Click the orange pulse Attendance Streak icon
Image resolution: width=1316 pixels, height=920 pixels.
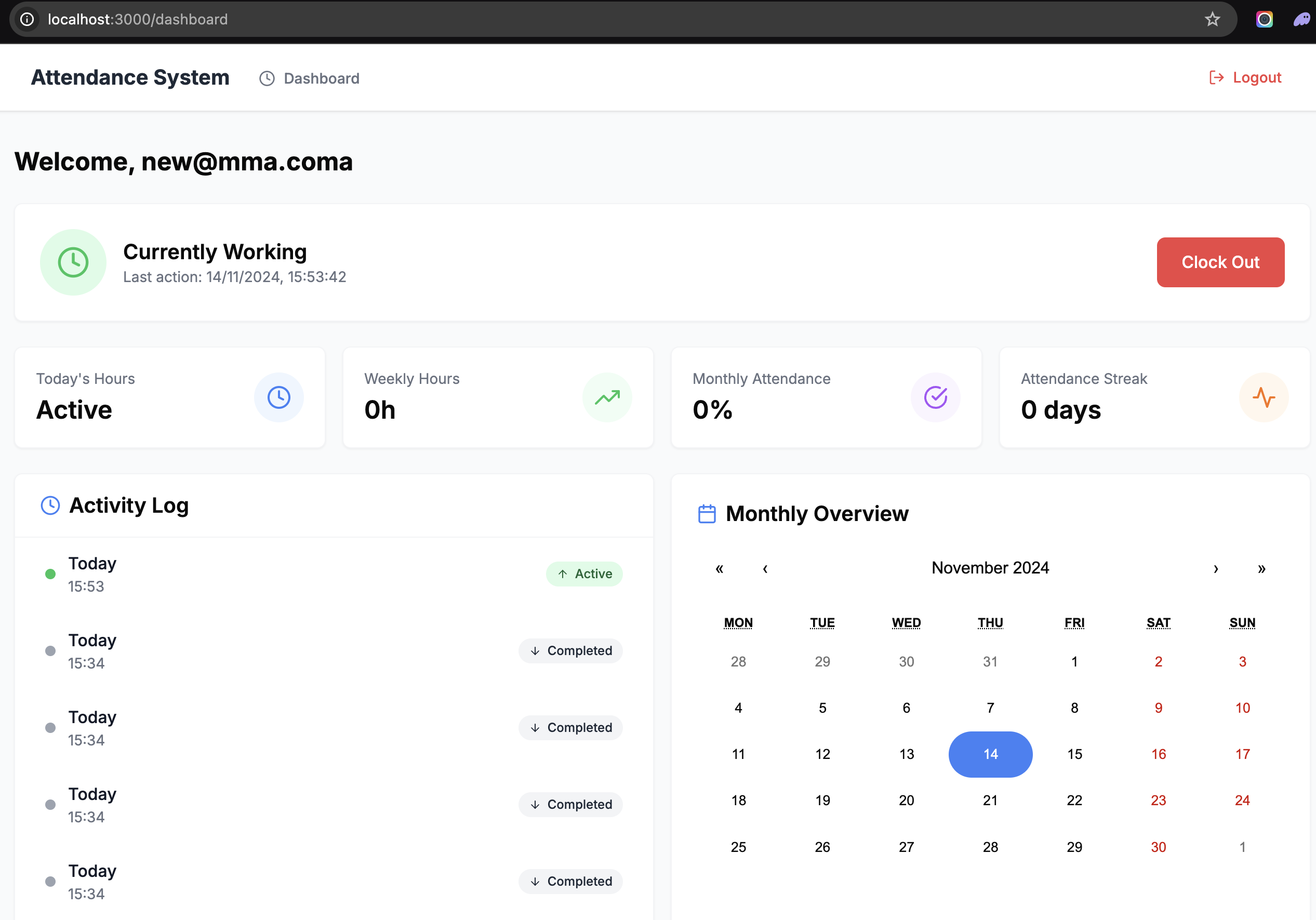[1264, 397]
